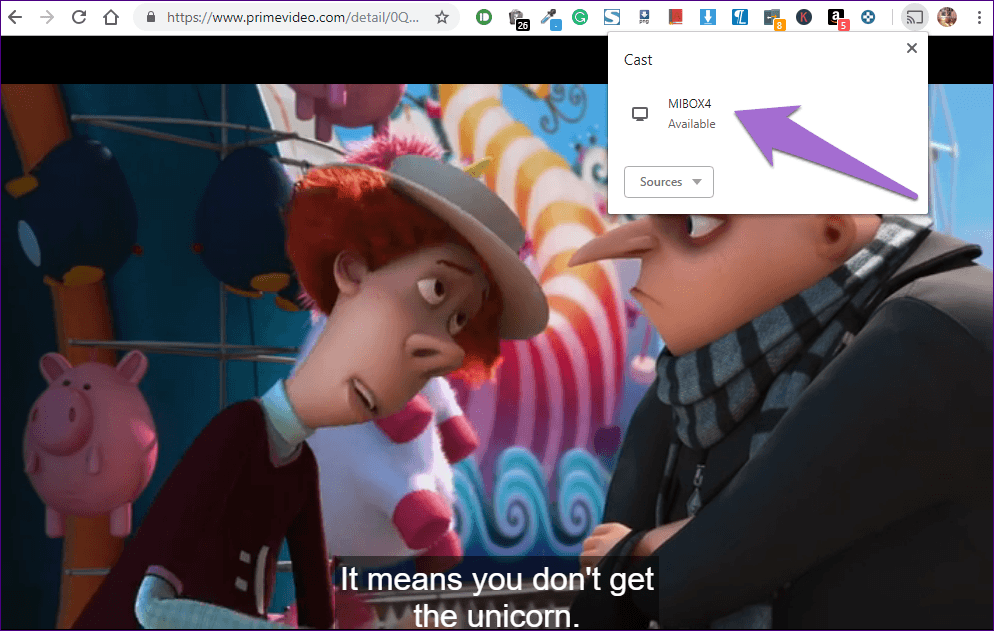Reload the Prime Video page

coord(79,17)
